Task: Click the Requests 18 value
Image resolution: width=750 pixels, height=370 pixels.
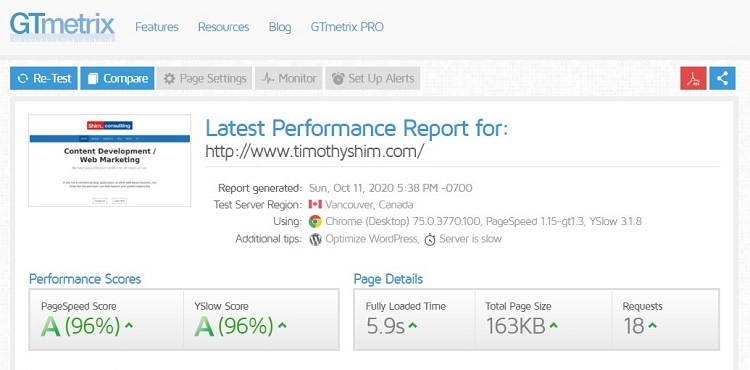Action: [x=634, y=326]
